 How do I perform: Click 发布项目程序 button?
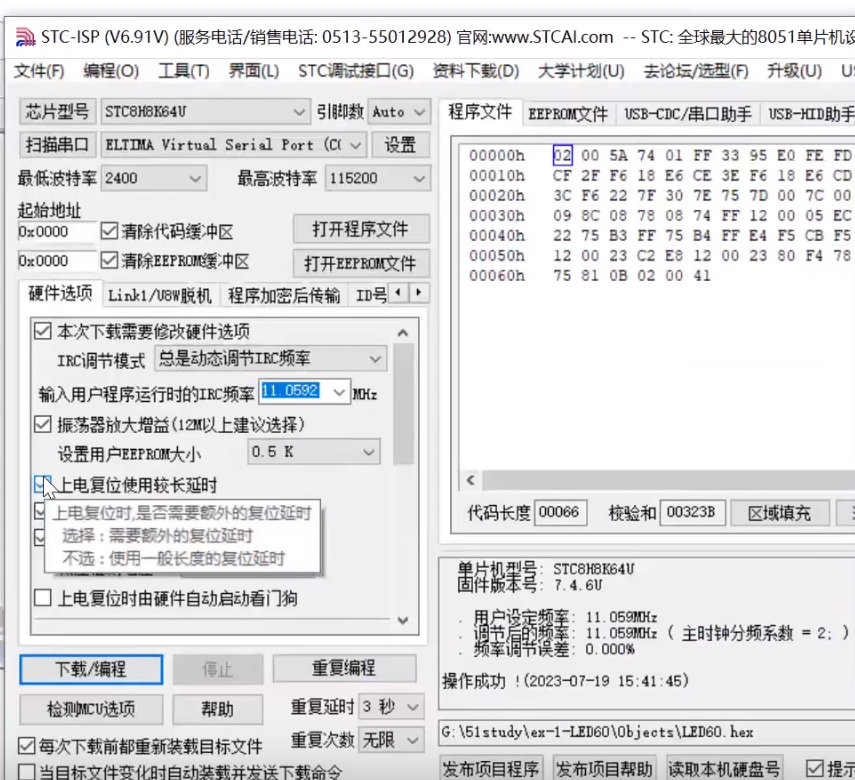491,769
